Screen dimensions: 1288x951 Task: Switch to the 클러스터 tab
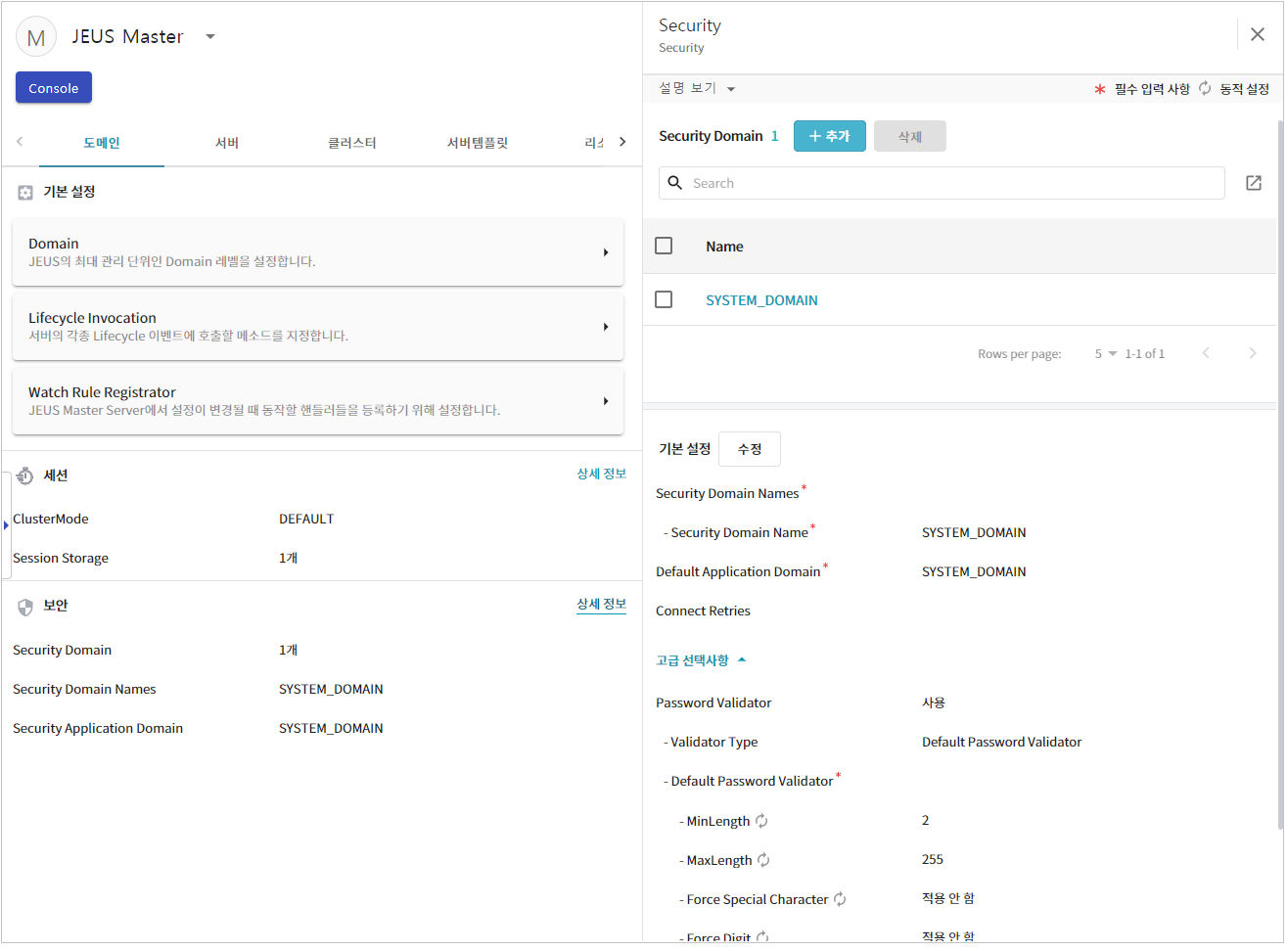click(x=352, y=143)
